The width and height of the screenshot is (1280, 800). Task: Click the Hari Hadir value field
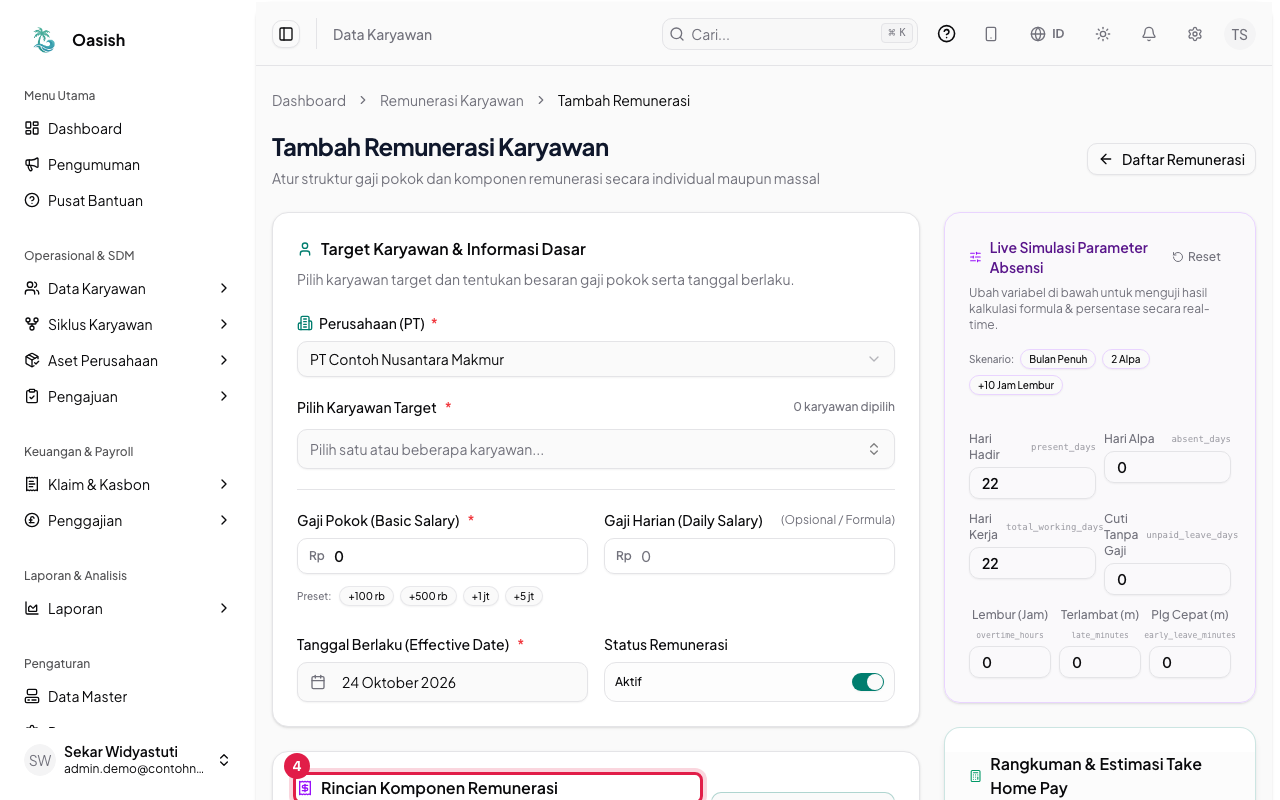click(1032, 483)
